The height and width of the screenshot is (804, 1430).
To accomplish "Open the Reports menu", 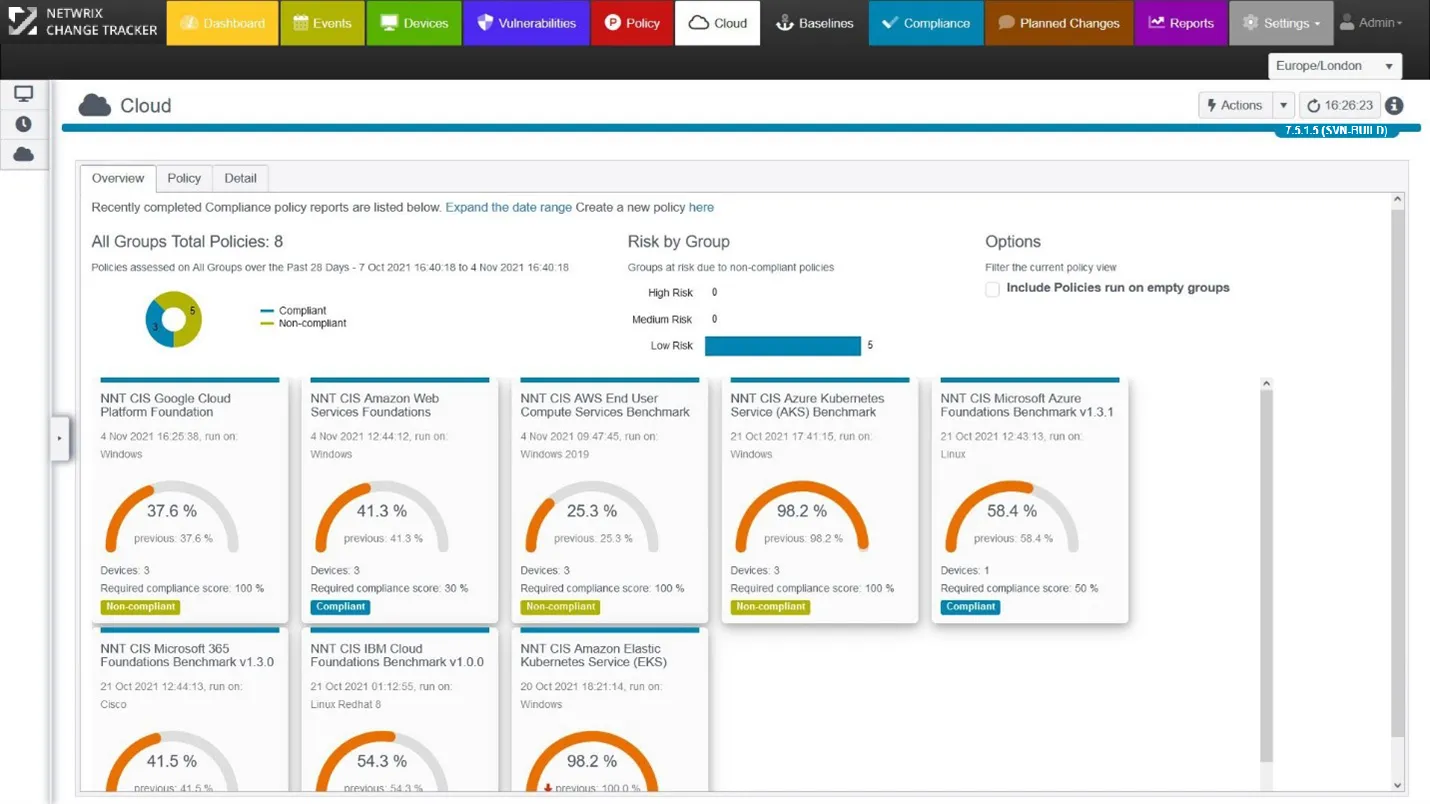I will 1180,23.
